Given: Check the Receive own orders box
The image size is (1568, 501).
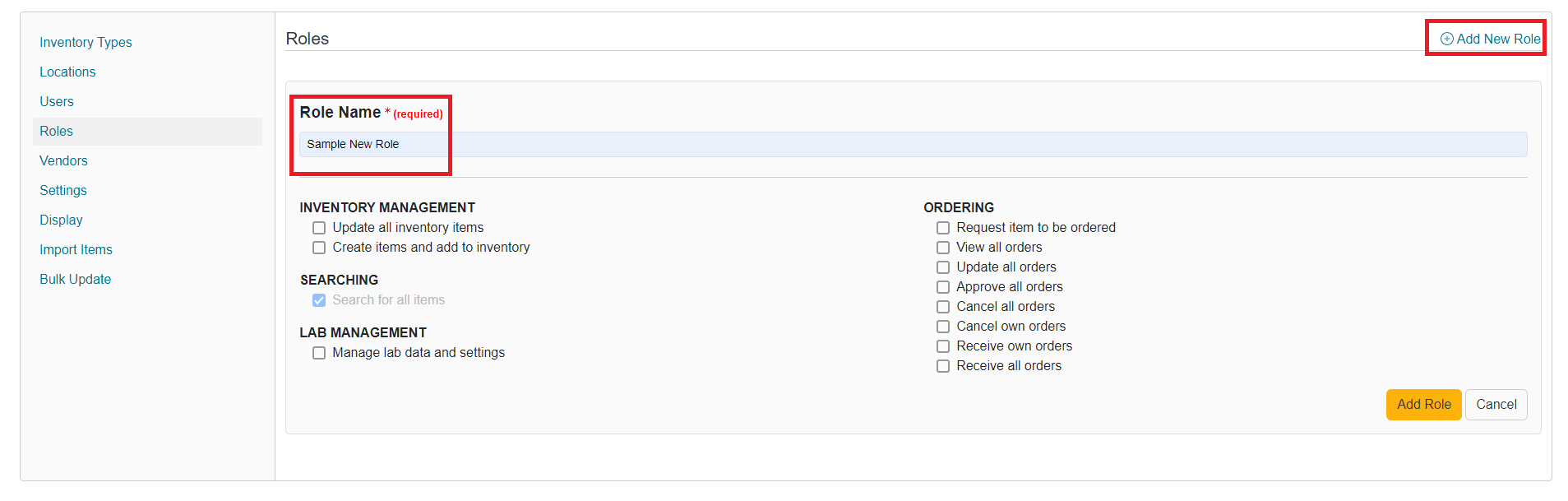Looking at the screenshot, I should 942,346.
